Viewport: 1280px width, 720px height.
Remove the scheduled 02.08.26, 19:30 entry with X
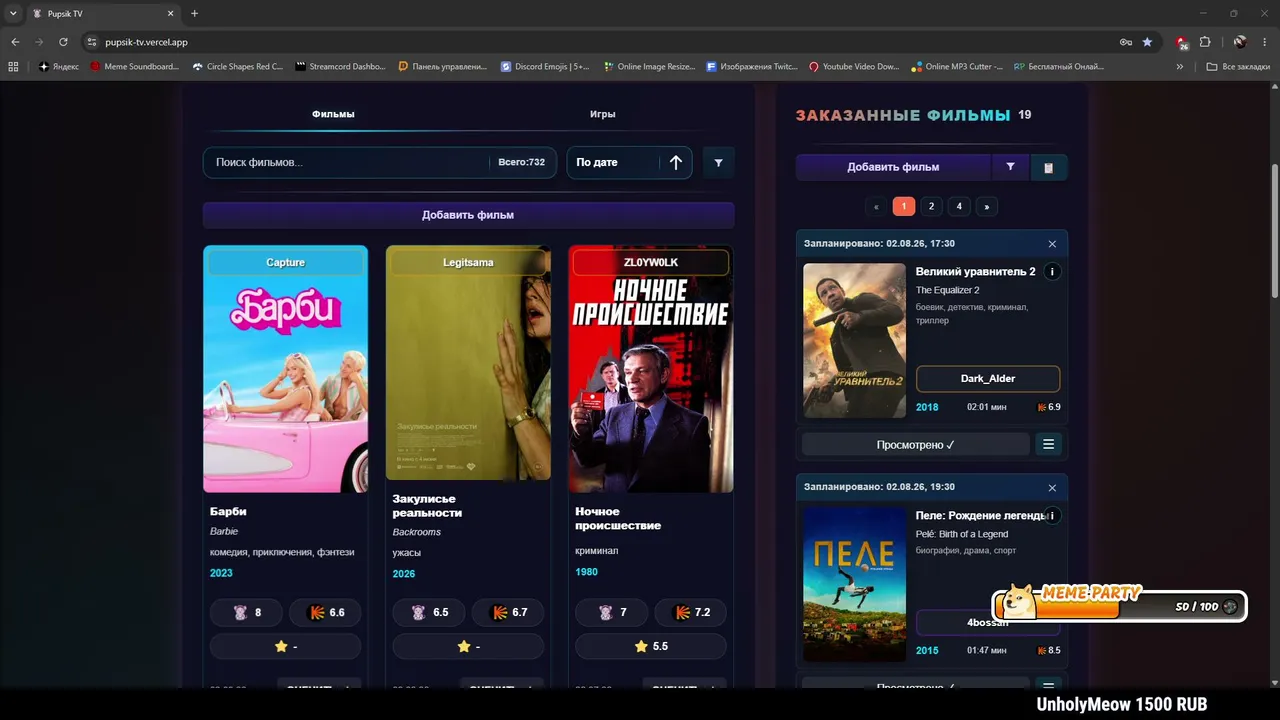1052,488
